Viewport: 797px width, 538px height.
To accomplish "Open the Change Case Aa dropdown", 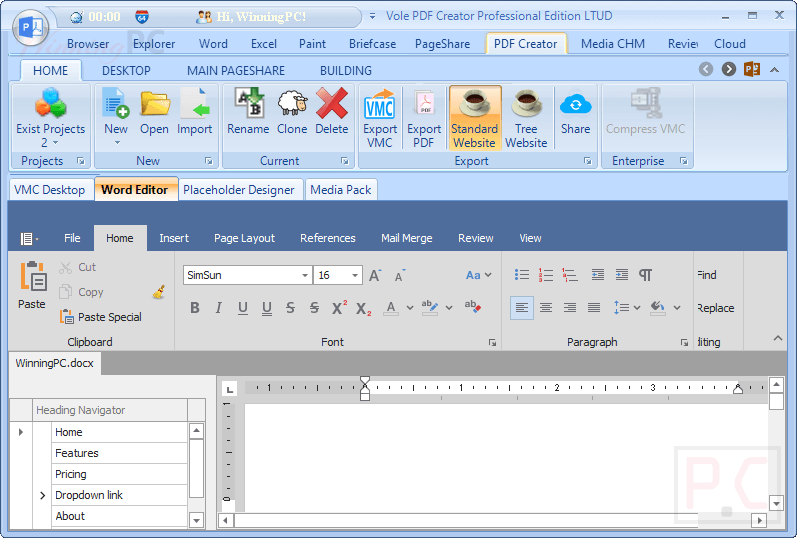I will click(479, 275).
